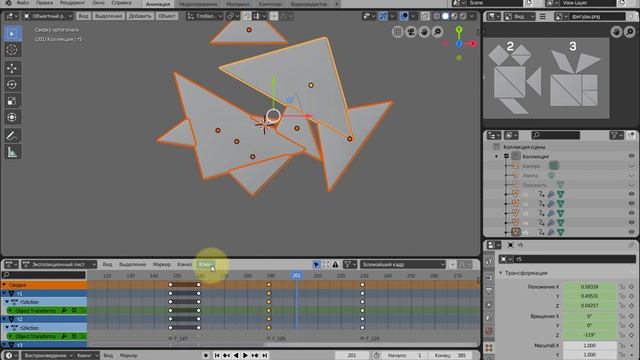
Task: Open the Объект menu in viewport header
Action: [167, 16]
